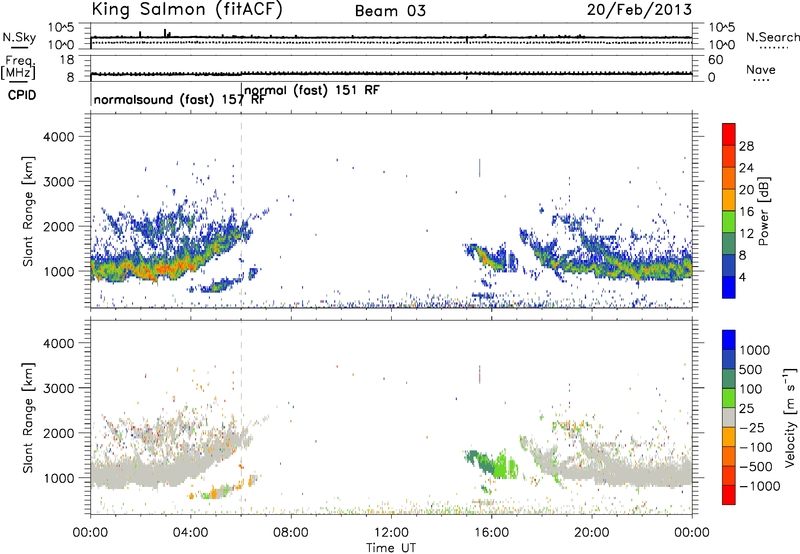This screenshot has width=800, height=554.
Task: Click the frequency trace in Freq panel
Action: point(391,74)
